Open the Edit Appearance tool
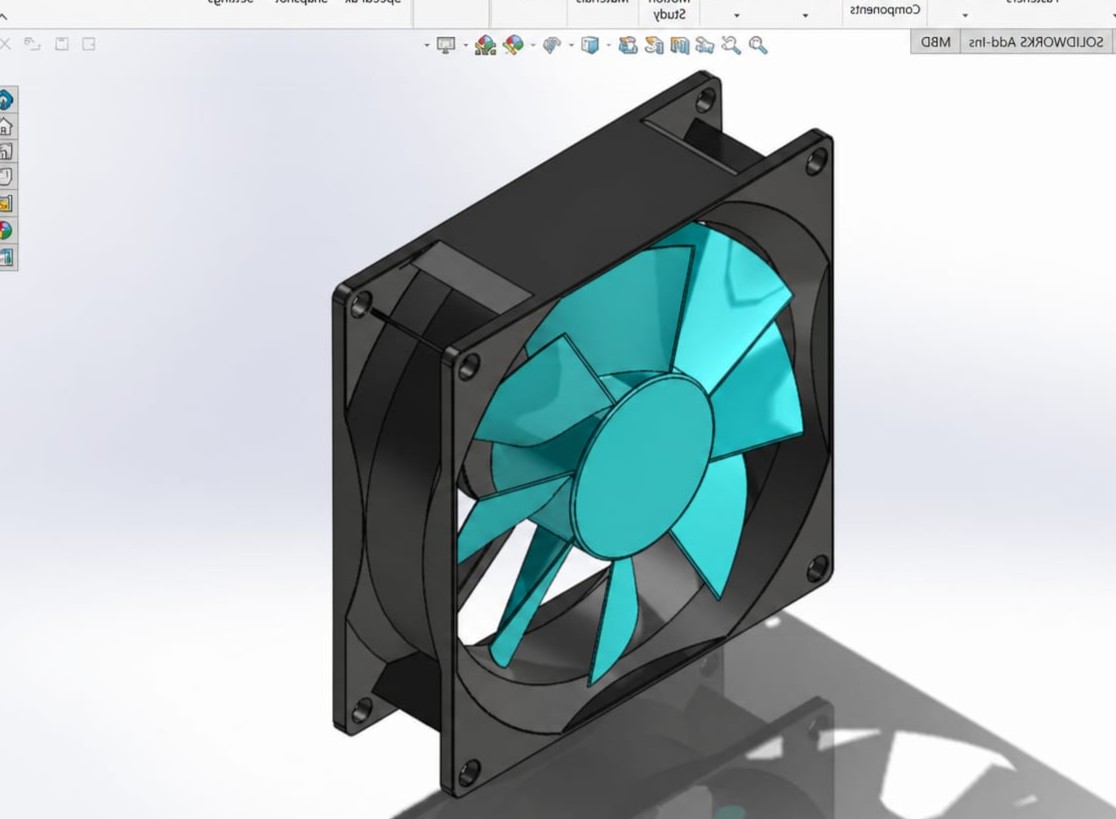The height and width of the screenshot is (819, 1116). coord(513,46)
